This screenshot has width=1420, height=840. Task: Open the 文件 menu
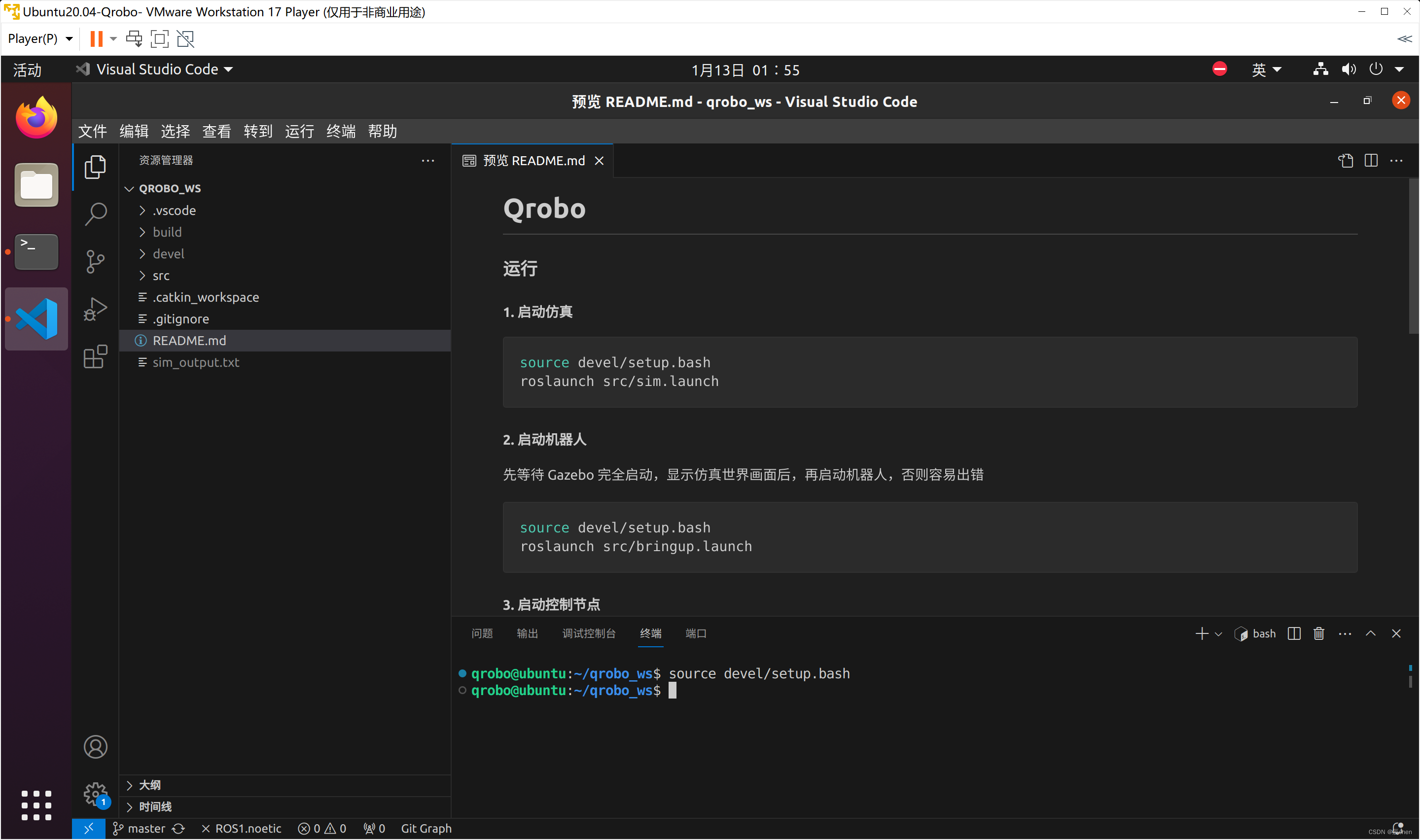tap(92, 131)
